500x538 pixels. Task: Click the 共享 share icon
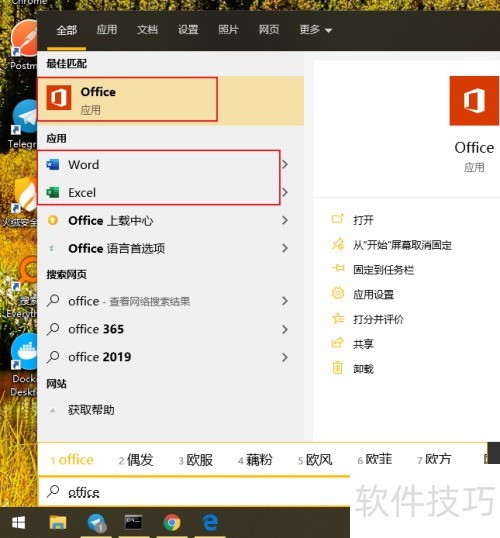(337, 343)
